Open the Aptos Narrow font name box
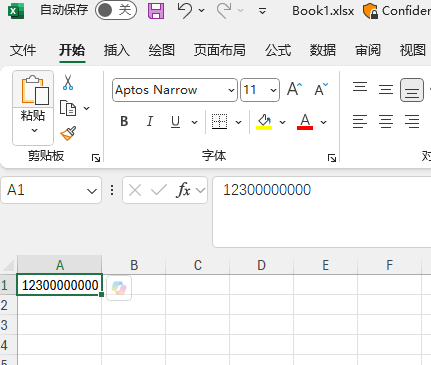431x365 pixels. click(175, 90)
